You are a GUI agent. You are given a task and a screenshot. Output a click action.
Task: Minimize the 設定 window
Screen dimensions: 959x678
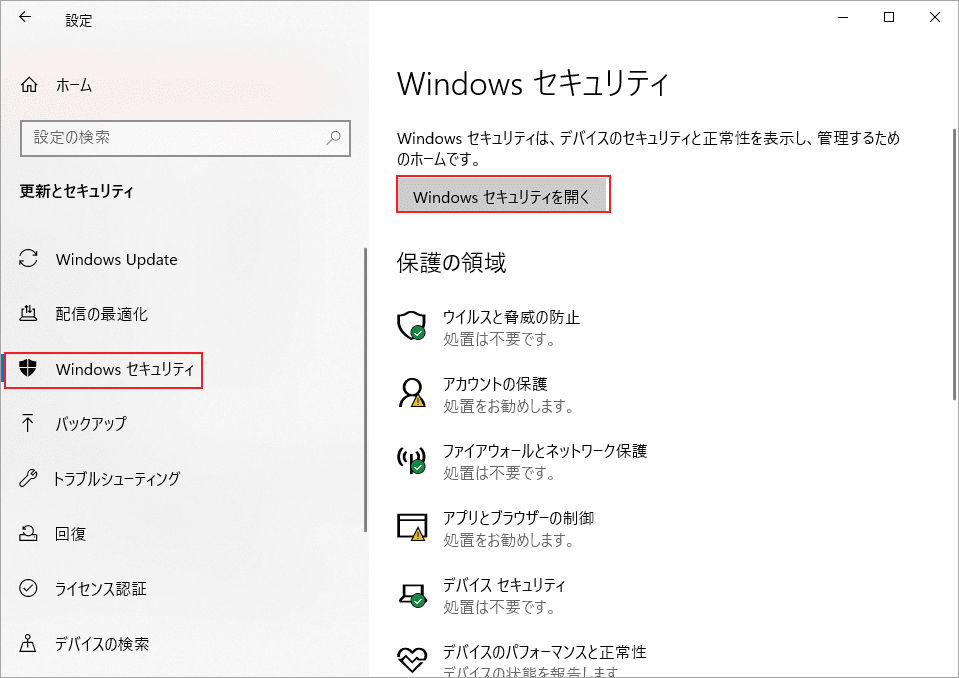coord(843,17)
